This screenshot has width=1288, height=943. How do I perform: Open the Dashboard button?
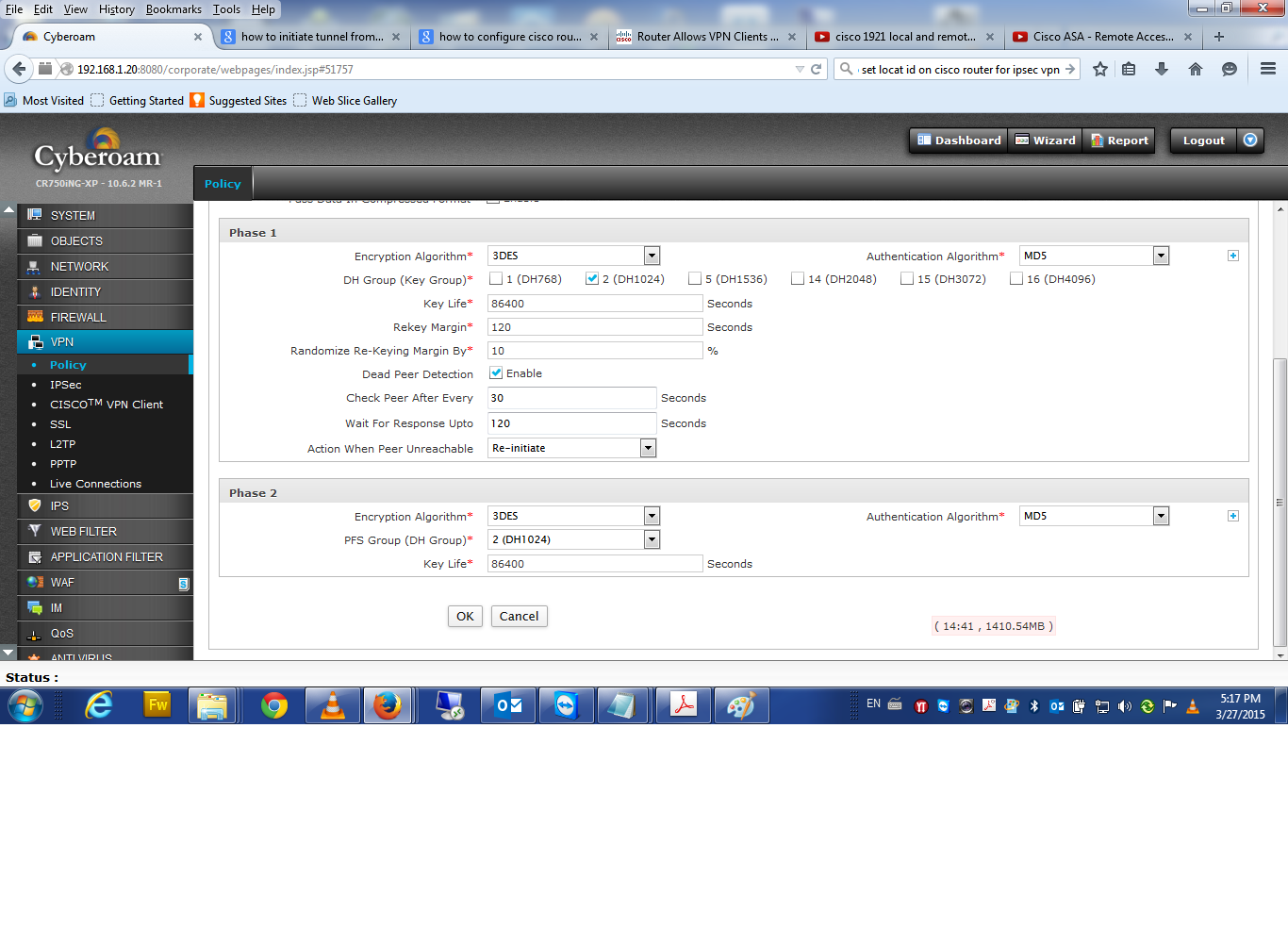pyautogui.click(x=959, y=140)
